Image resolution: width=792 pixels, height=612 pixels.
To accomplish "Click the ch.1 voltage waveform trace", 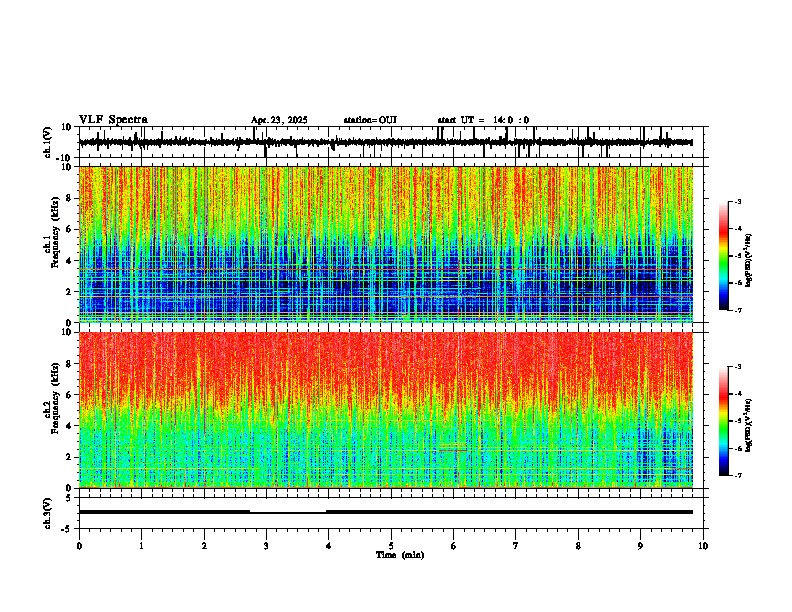I will click(385, 142).
